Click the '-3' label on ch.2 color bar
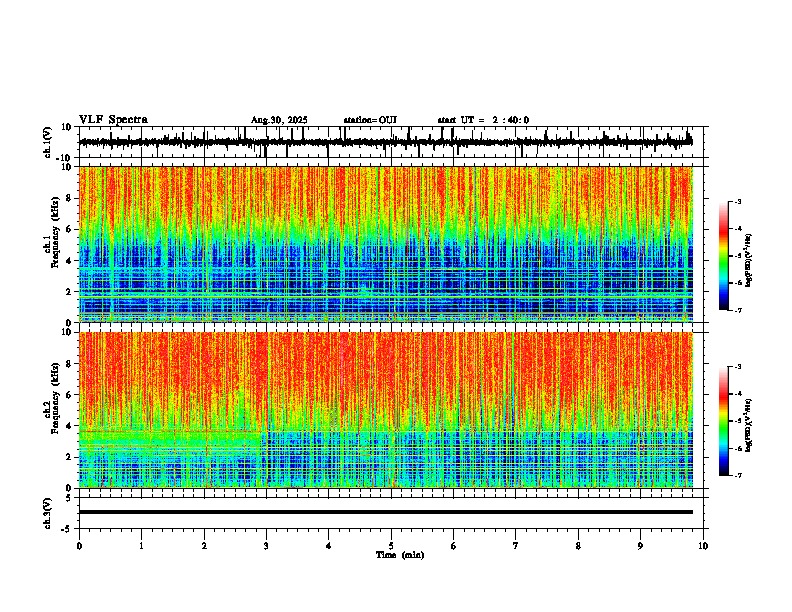 click(x=737, y=367)
